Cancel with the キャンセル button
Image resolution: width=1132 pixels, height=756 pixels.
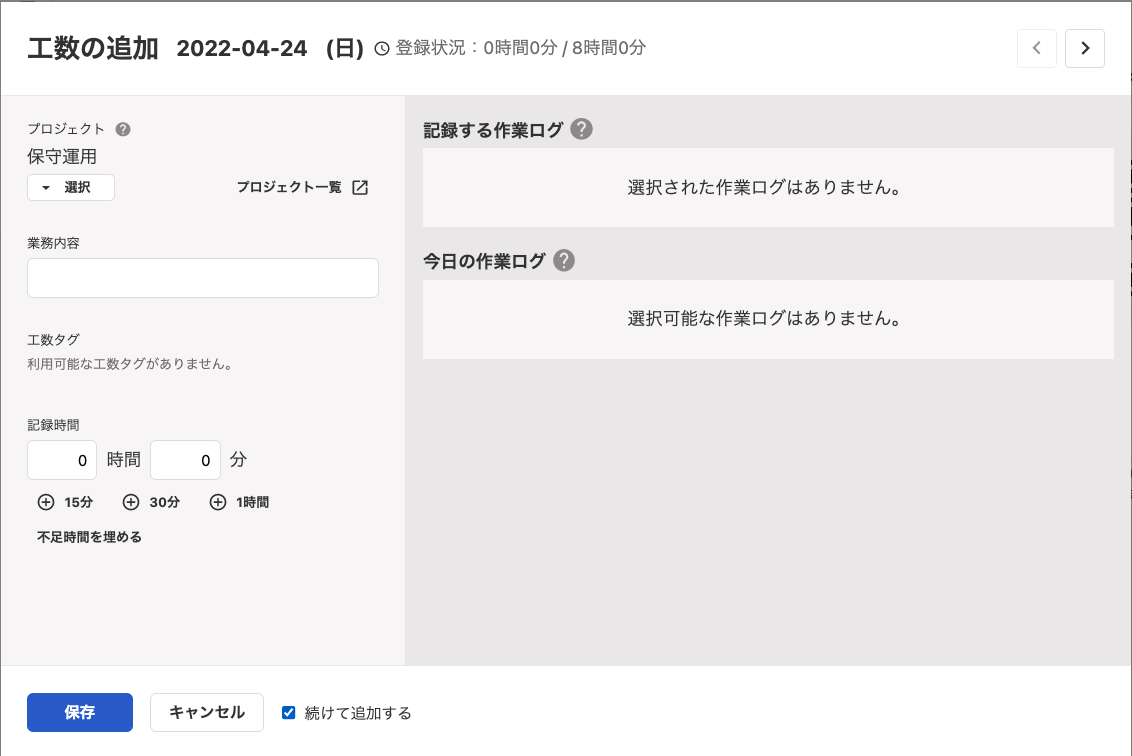(x=207, y=713)
